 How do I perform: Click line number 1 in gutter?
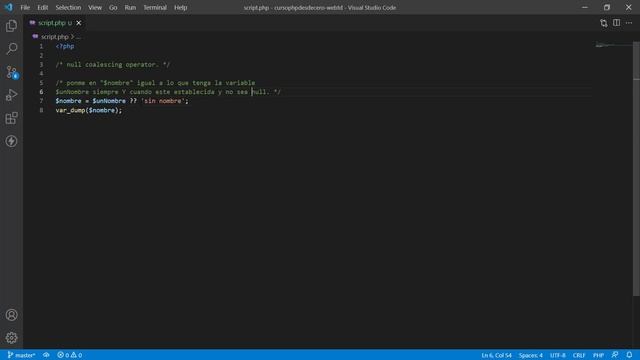click(41, 46)
